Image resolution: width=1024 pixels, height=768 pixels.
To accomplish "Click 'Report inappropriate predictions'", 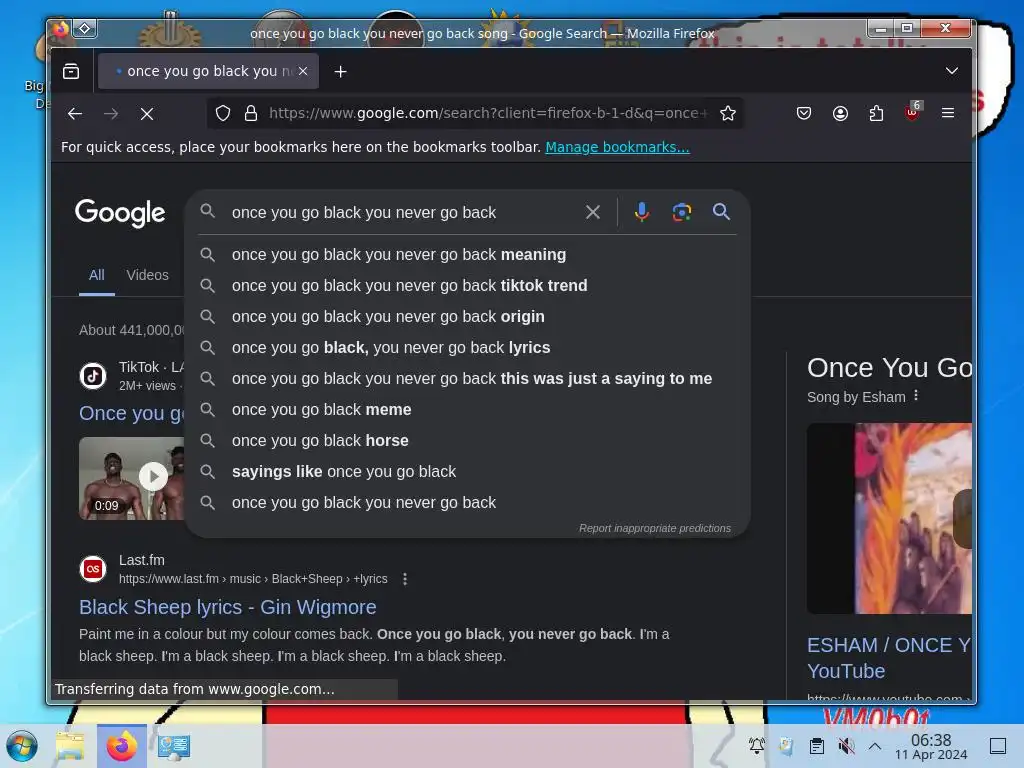I will [654, 528].
